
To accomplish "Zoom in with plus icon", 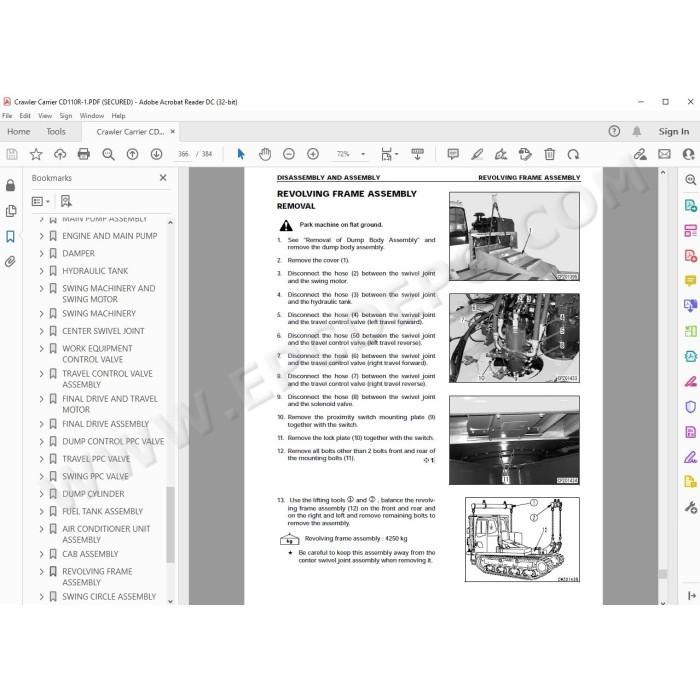I will coord(313,154).
